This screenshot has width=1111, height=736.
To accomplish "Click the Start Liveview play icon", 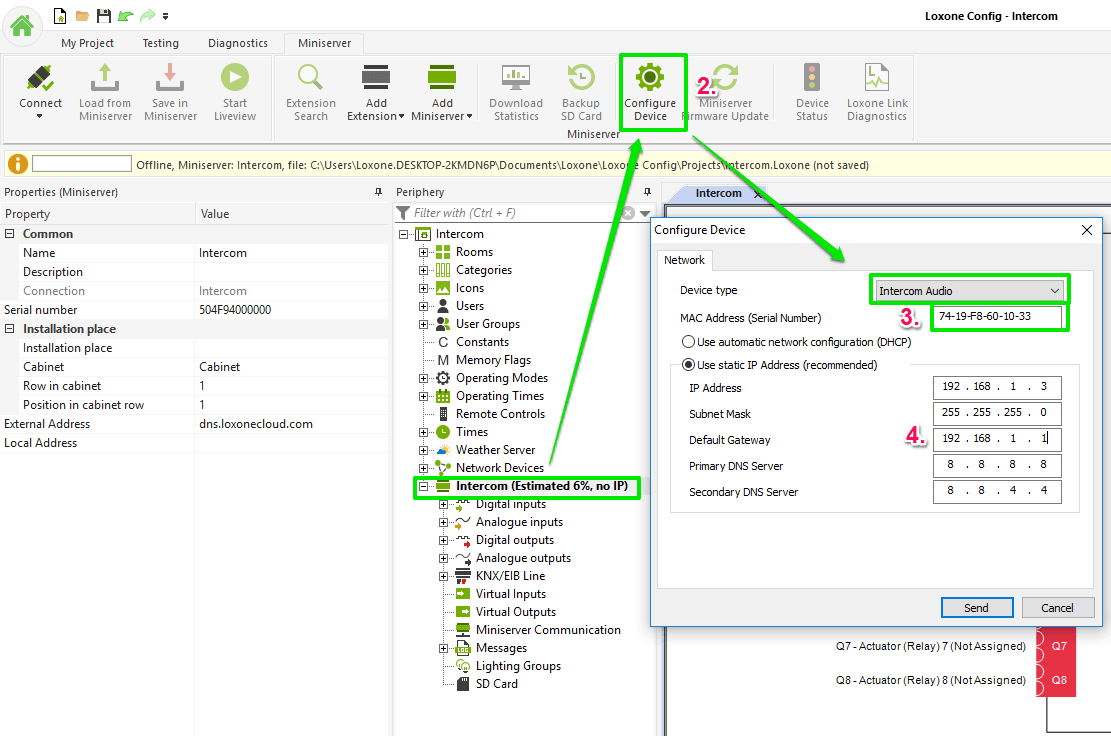I will point(235,78).
